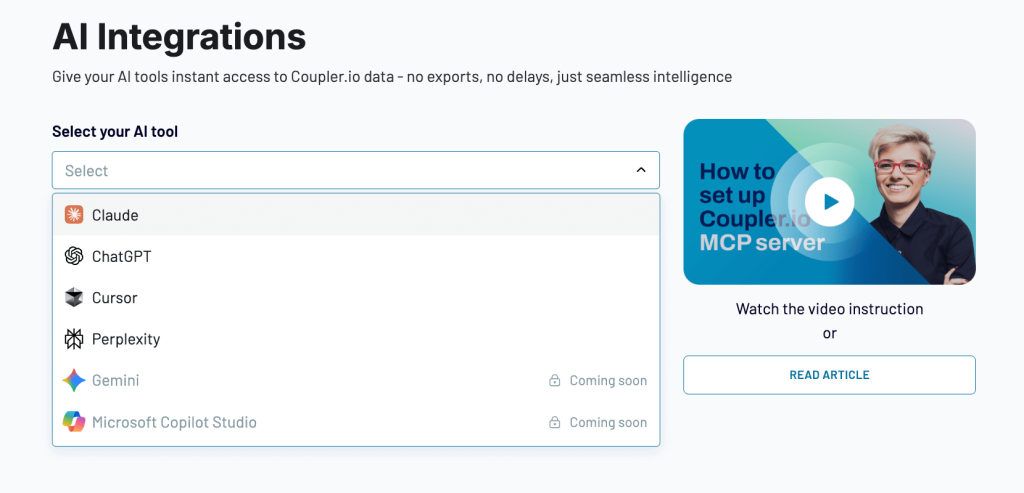Viewport: 1024px width, 493px height.
Task: Click the Microsoft Copilot Studio logo icon
Action: (x=74, y=422)
